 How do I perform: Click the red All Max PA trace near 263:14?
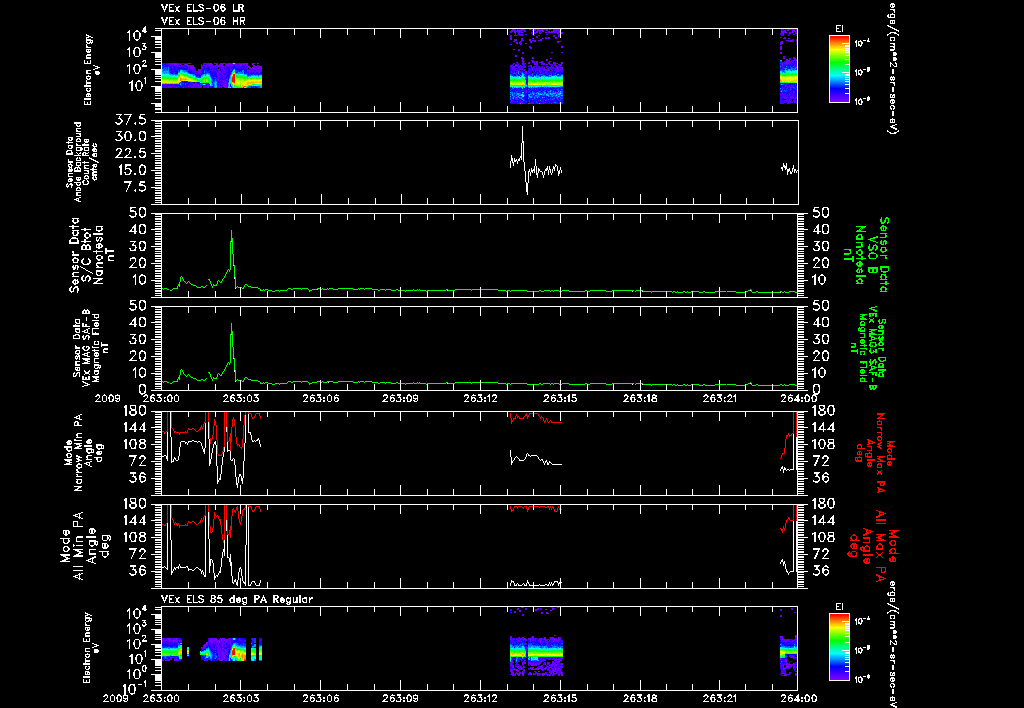coord(536,507)
